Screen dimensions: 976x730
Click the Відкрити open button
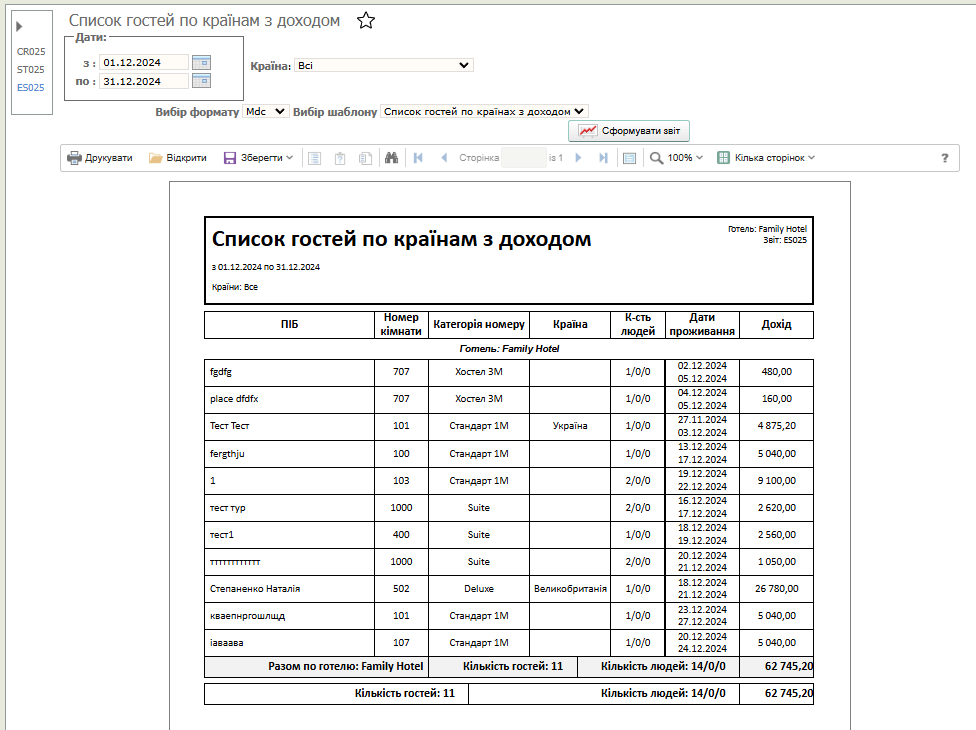click(x=178, y=158)
